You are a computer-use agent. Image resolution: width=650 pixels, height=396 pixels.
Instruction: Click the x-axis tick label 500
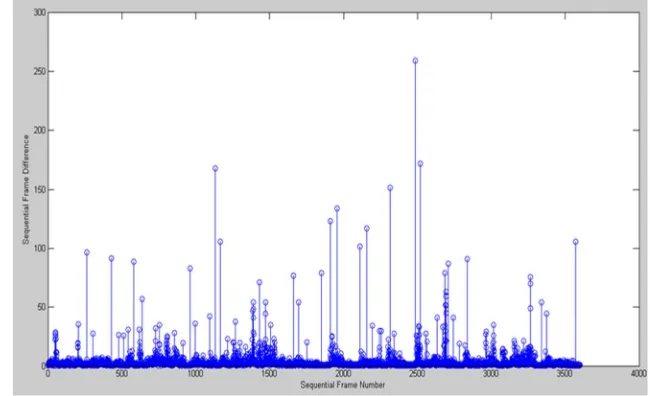coord(121,374)
